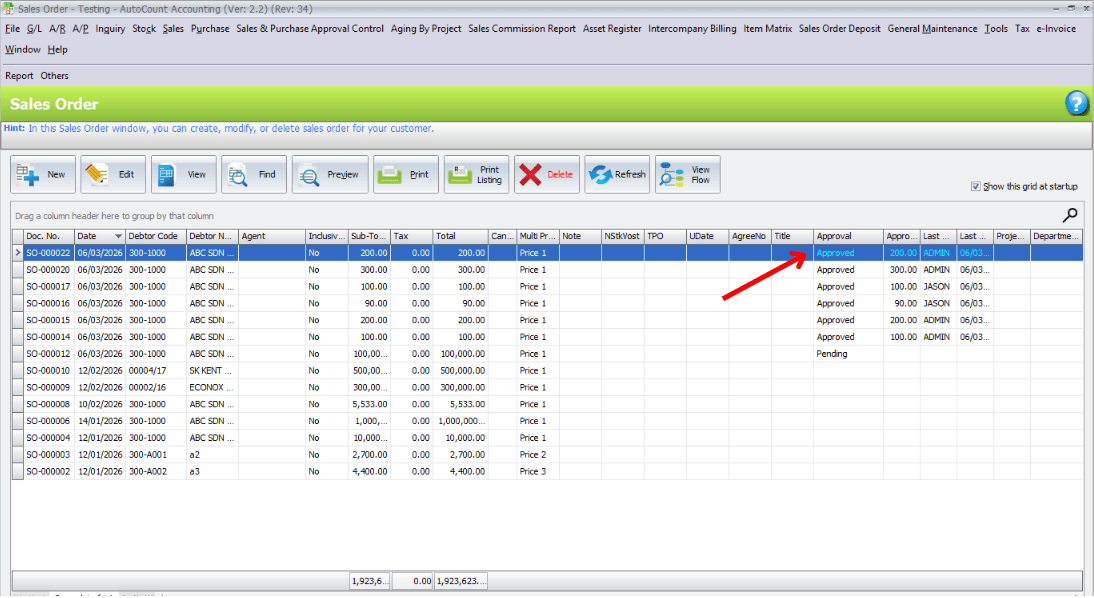Open the Sales Commission Report menu
Viewport: 1094px width, 598px height.
(521, 29)
